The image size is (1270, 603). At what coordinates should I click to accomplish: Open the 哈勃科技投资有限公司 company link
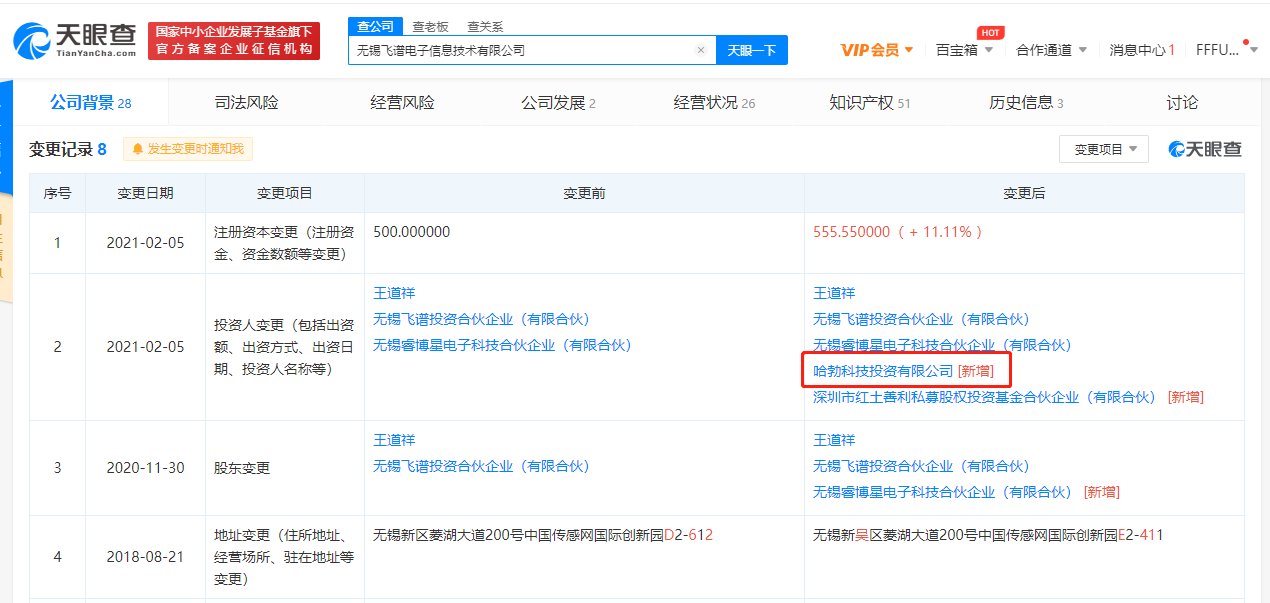pos(884,371)
